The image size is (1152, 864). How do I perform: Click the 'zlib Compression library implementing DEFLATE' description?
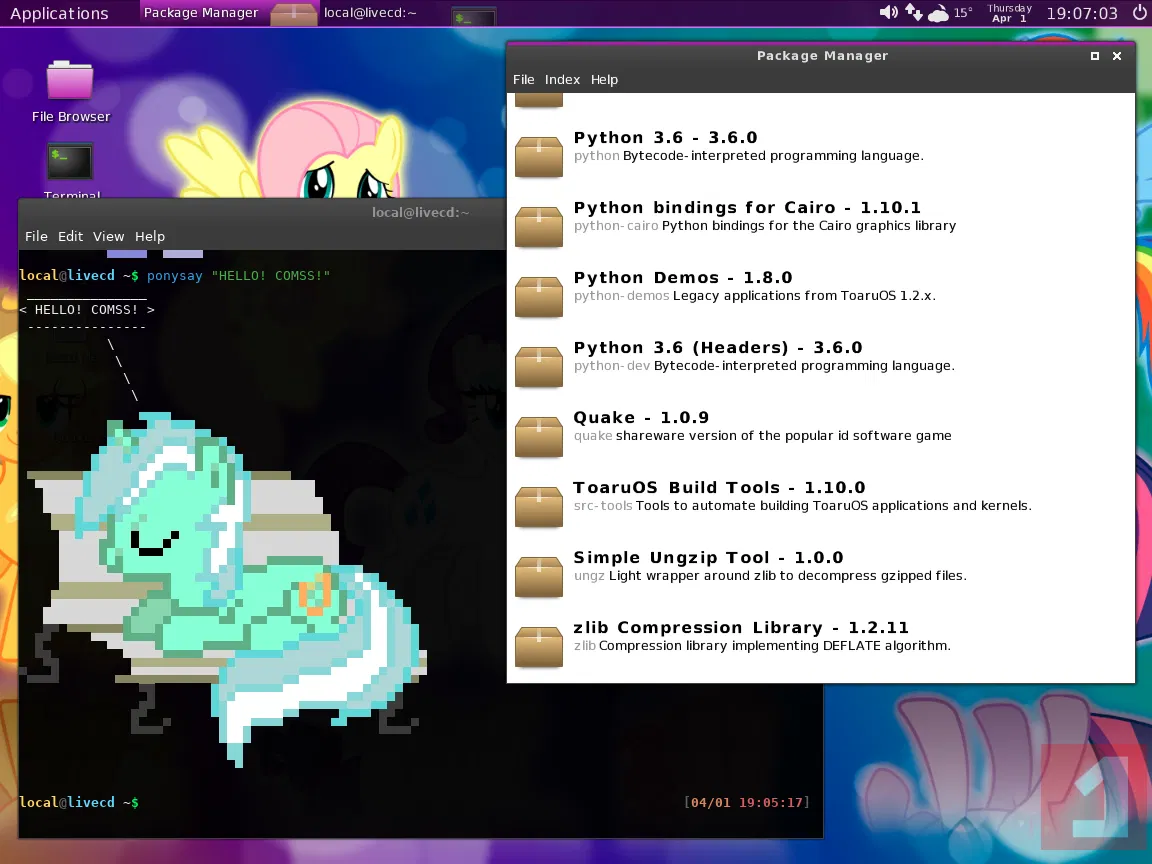click(x=762, y=645)
